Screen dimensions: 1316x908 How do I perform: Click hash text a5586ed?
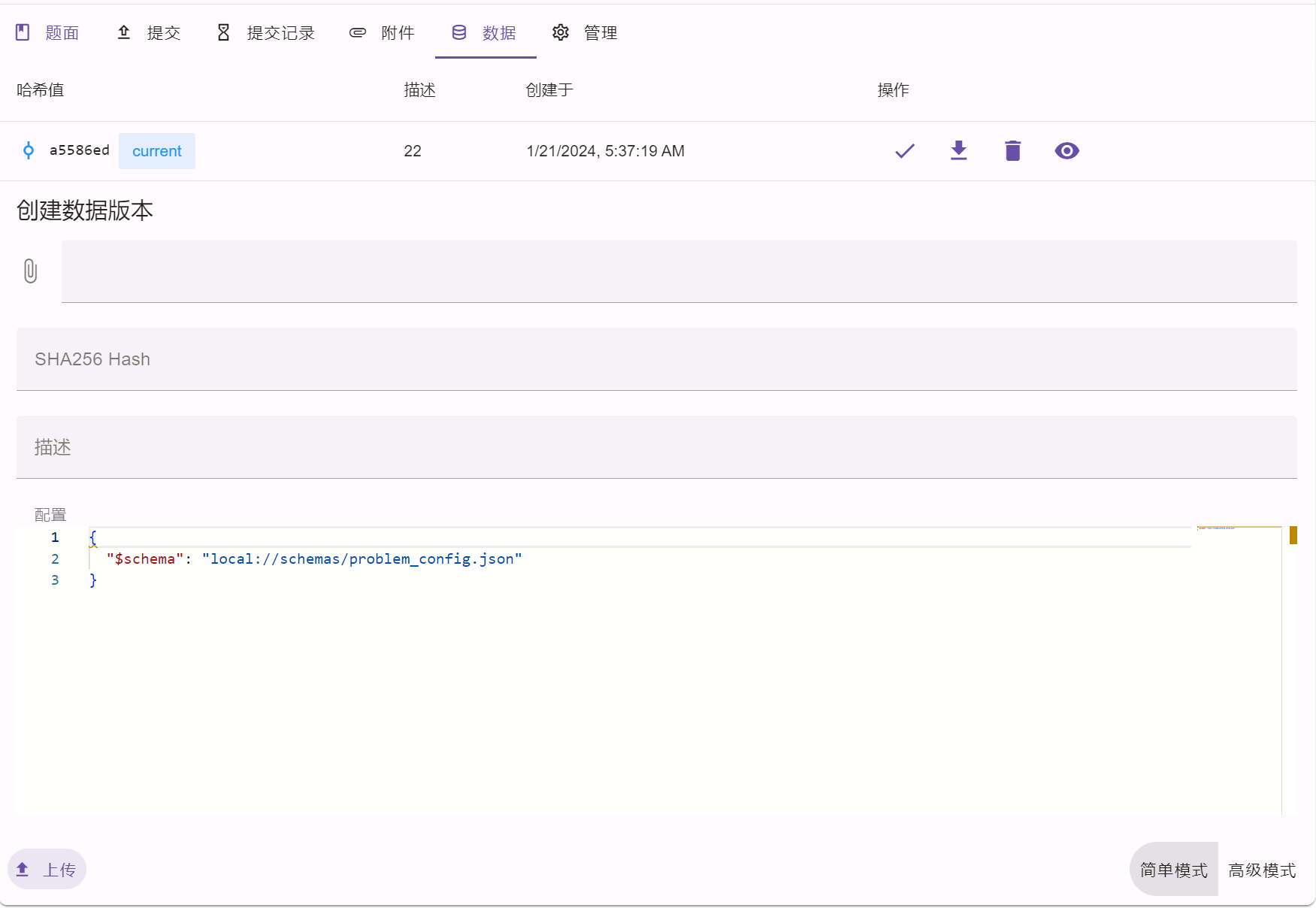[80, 150]
